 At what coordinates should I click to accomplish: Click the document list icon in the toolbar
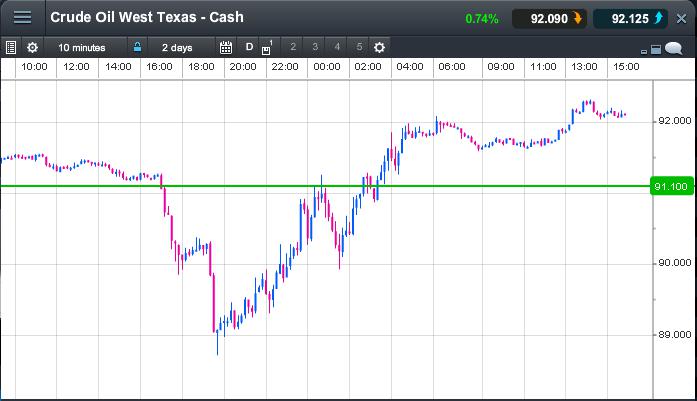(11, 47)
